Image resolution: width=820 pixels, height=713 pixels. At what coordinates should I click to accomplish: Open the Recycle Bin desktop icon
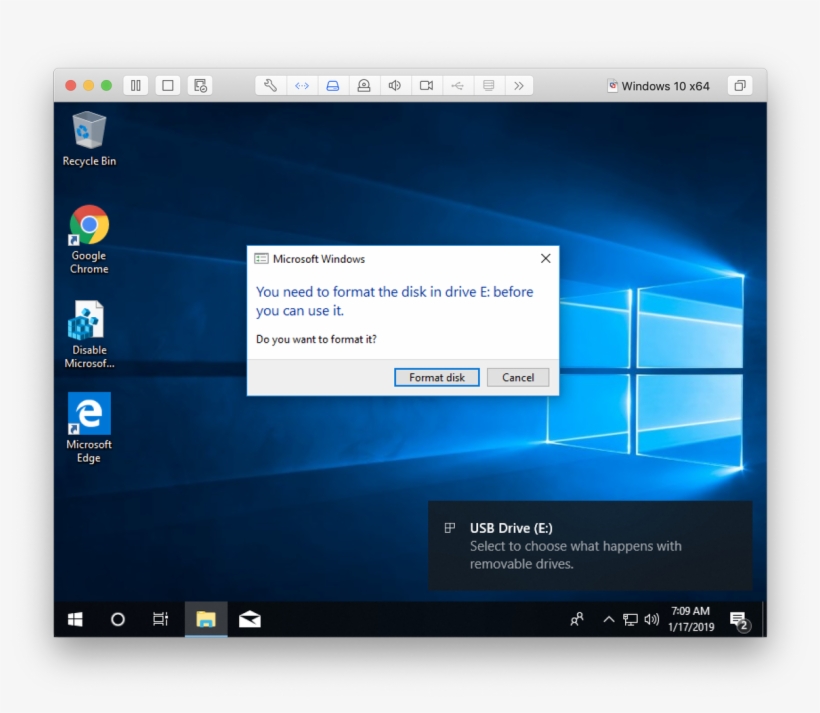tap(89, 139)
